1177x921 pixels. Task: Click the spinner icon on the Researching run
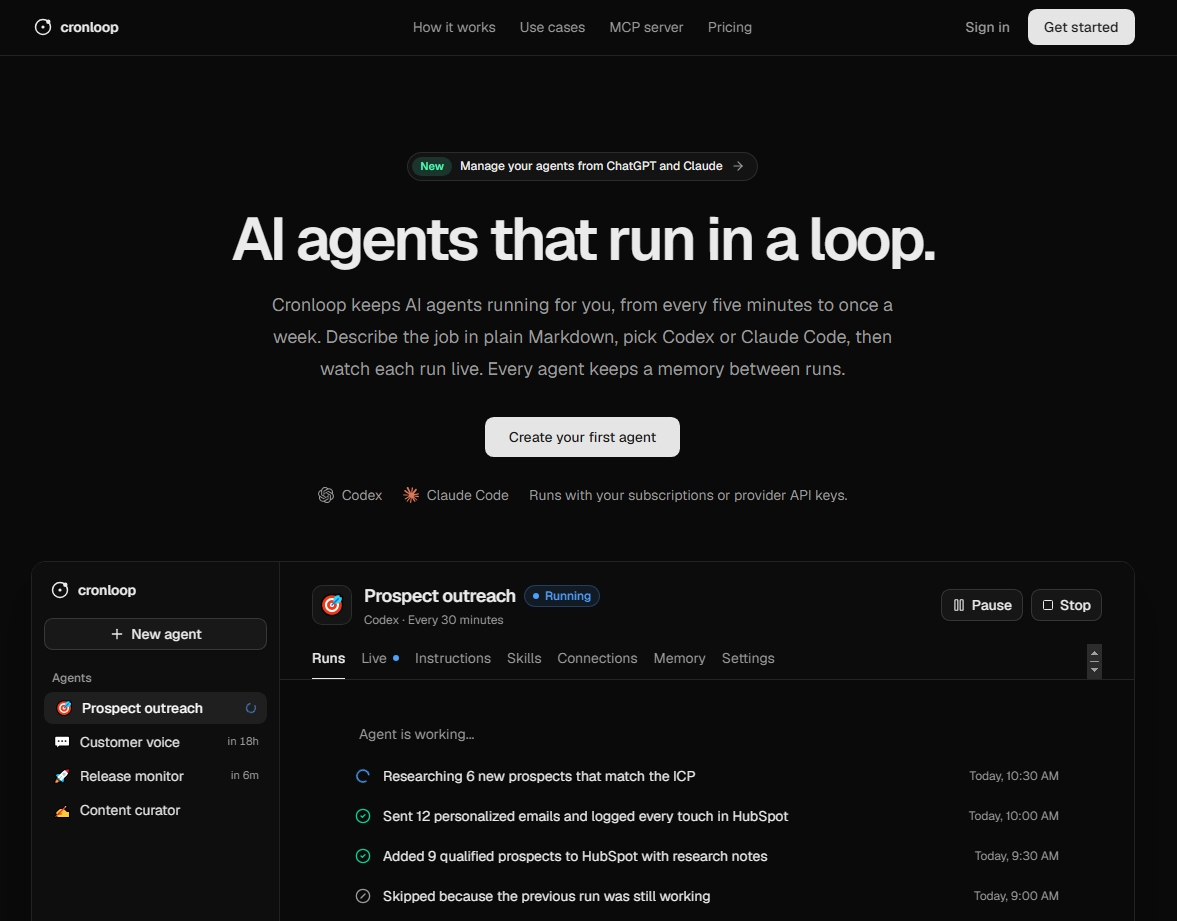click(x=363, y=776)
